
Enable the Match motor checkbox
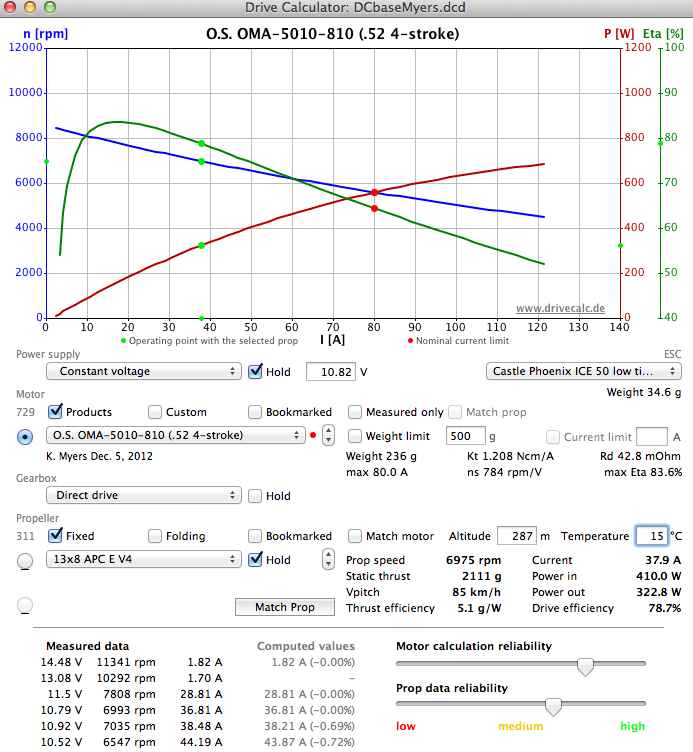click(x=355, y=536)
